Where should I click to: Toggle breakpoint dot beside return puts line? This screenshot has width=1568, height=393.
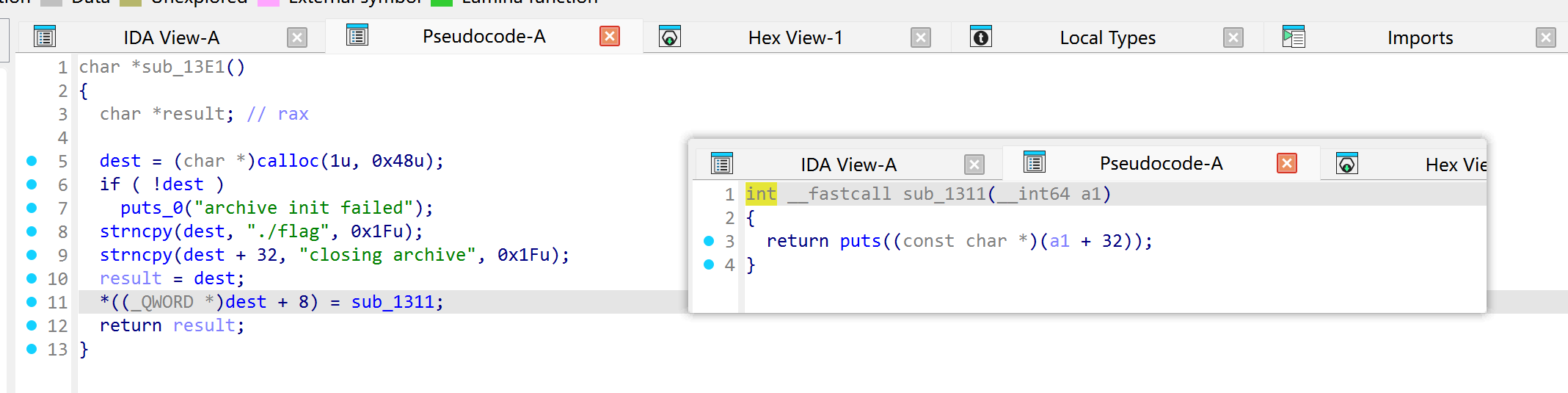[709, 241]
